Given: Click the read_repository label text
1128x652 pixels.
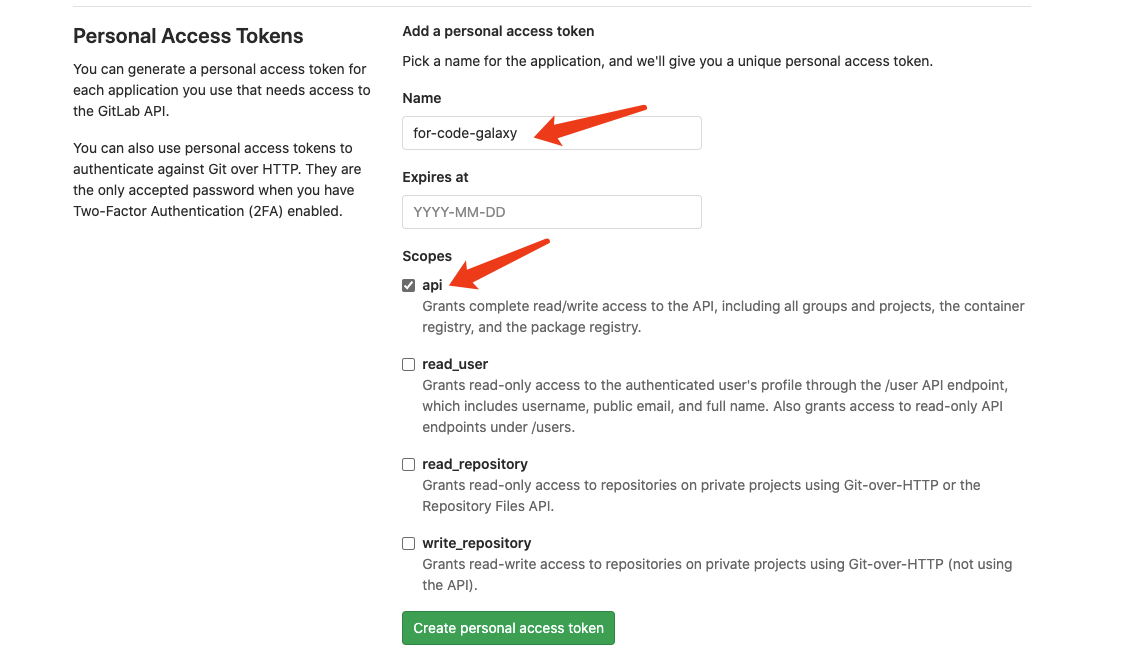Looking at the screenshot, I should 475,464.
